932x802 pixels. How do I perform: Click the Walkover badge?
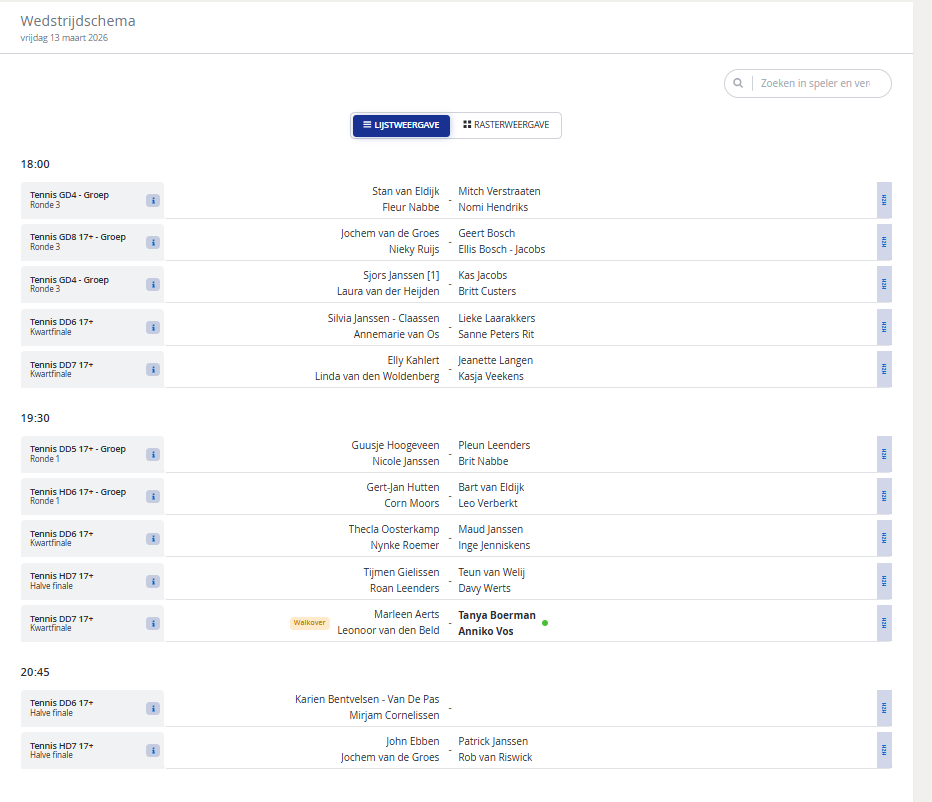pyautogui.click(x=309, y=623)
